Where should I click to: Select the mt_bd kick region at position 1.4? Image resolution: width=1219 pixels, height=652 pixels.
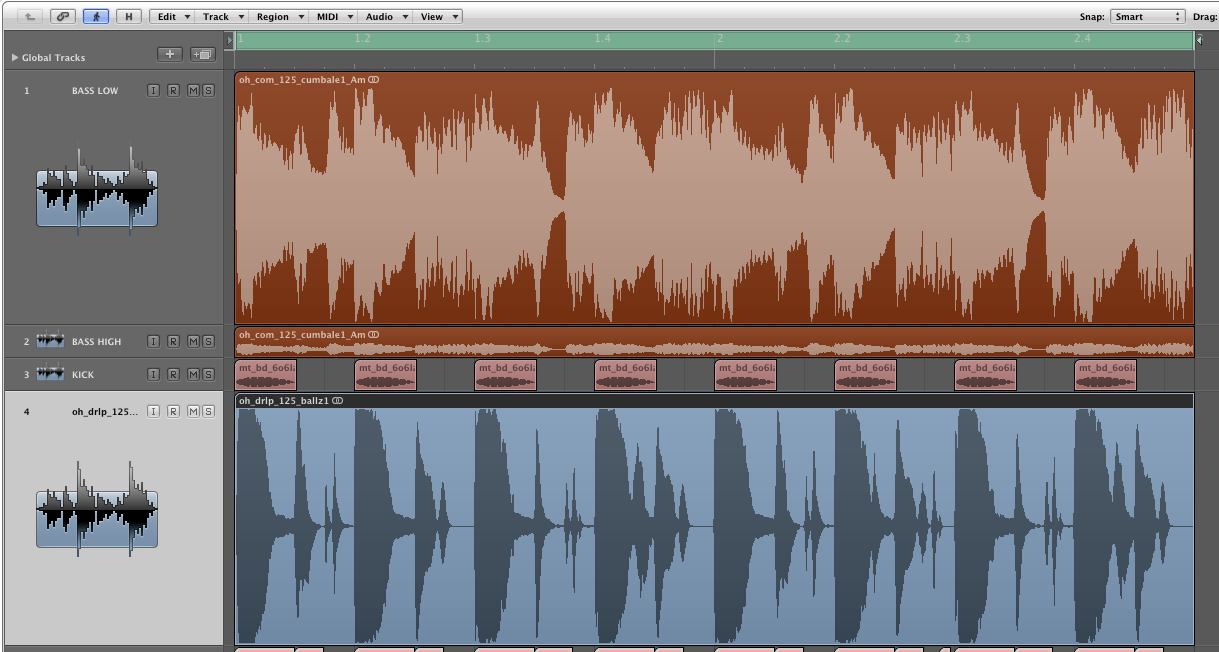click(x=626, y=375)
